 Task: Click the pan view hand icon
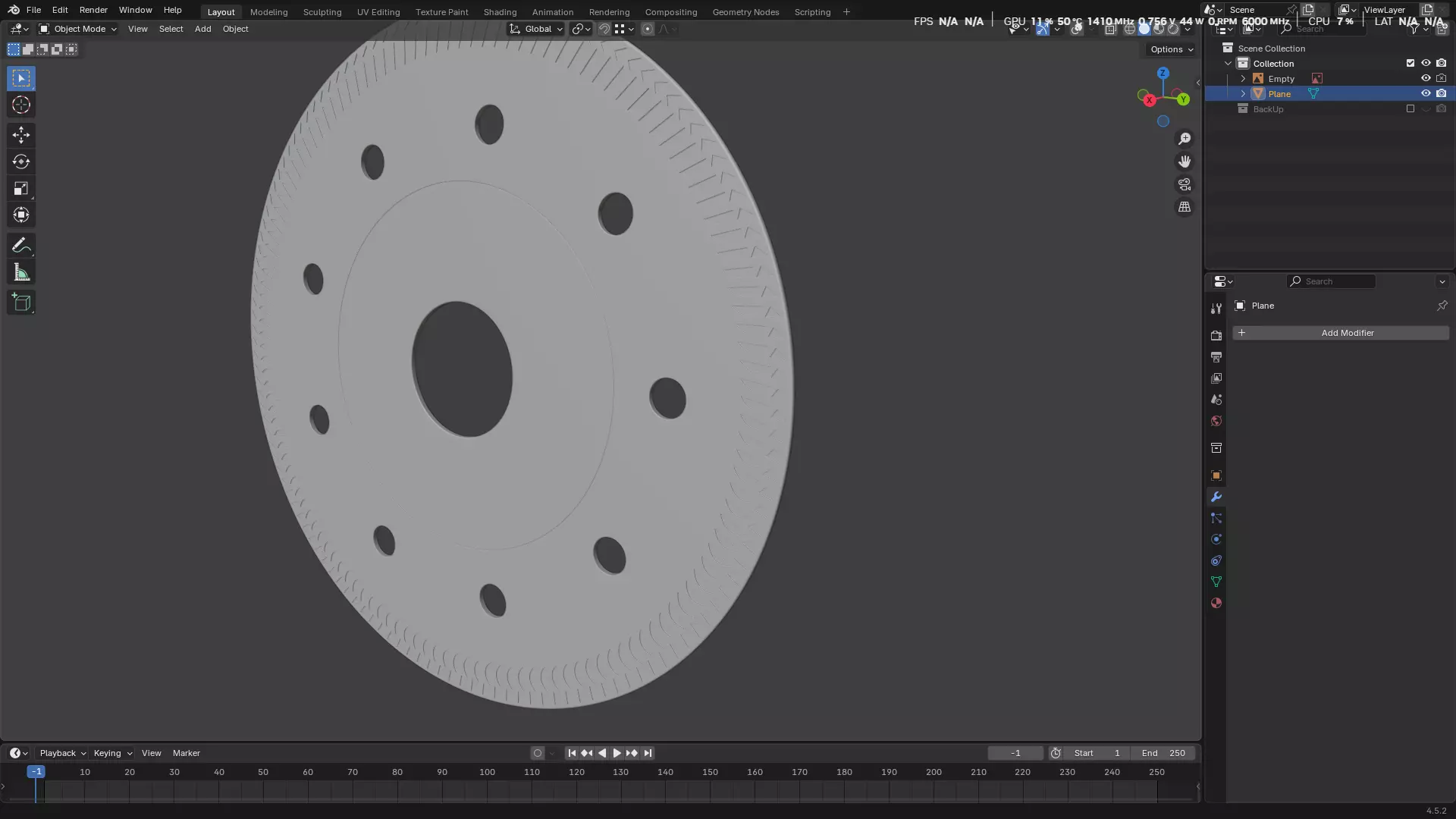pyautogui.click(x=1185, y=162)
